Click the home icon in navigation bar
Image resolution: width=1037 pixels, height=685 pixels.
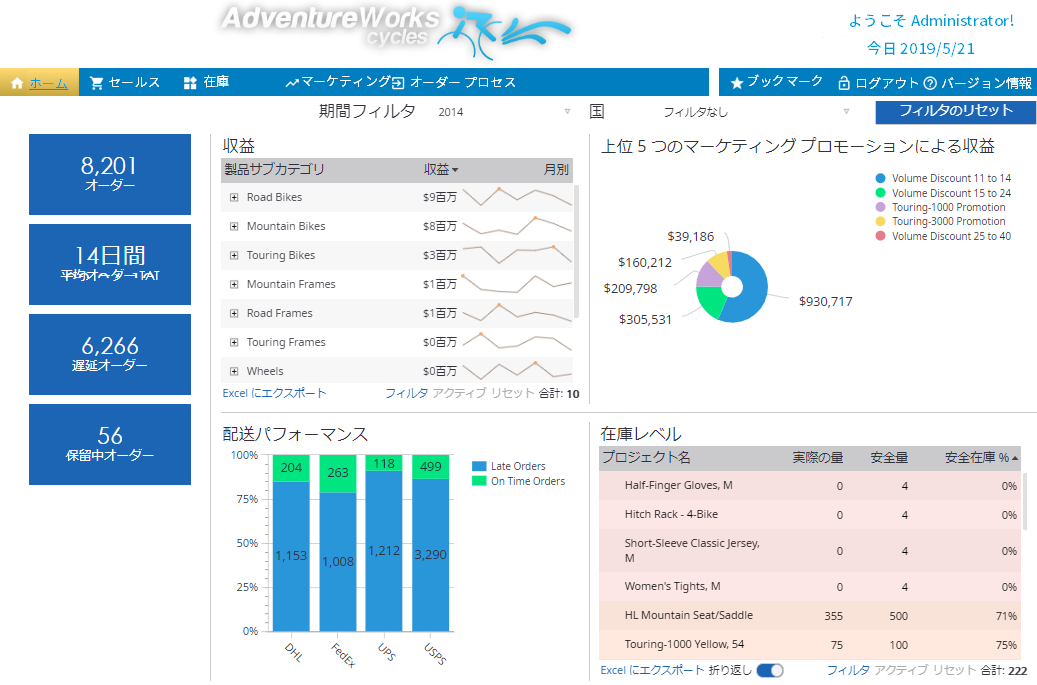pyautogui.click(x=17, y=83)
